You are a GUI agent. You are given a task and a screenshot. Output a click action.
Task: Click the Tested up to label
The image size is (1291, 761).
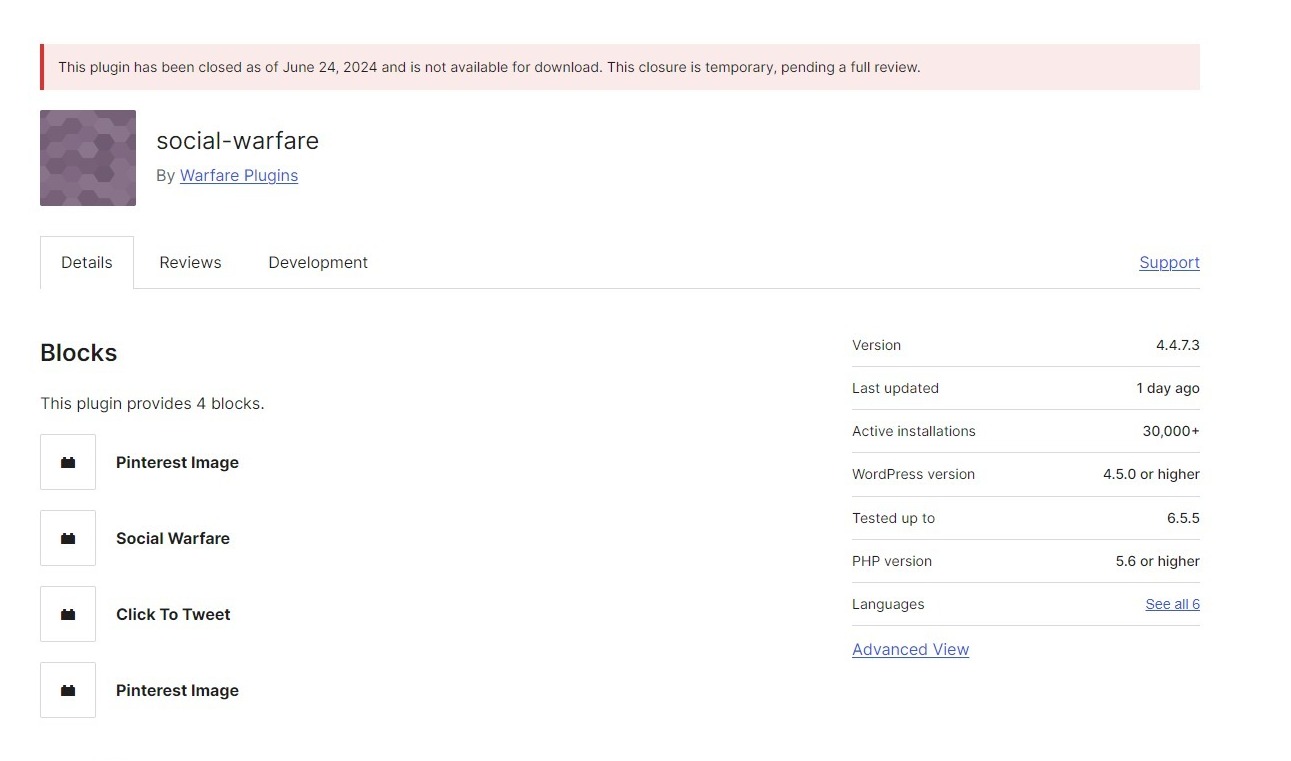coord(893,518)
